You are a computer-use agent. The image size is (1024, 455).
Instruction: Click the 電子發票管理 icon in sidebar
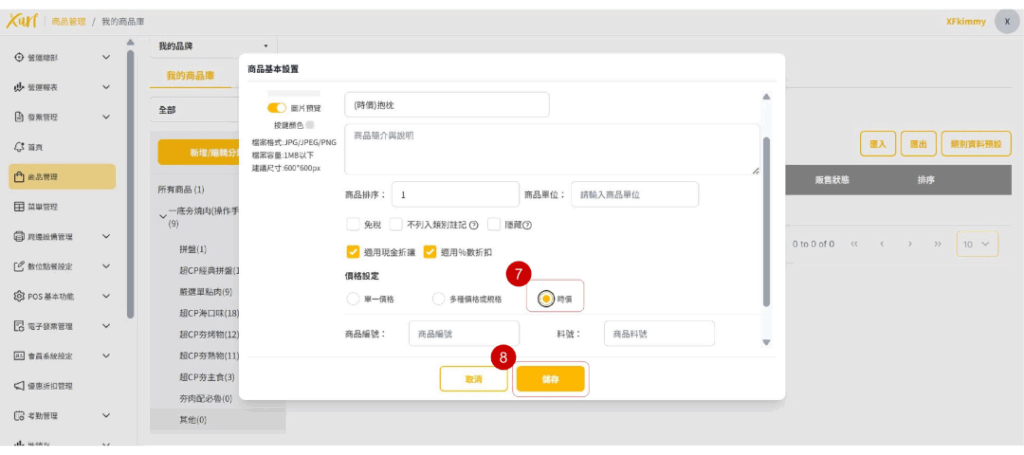click(x=19, y=326)
